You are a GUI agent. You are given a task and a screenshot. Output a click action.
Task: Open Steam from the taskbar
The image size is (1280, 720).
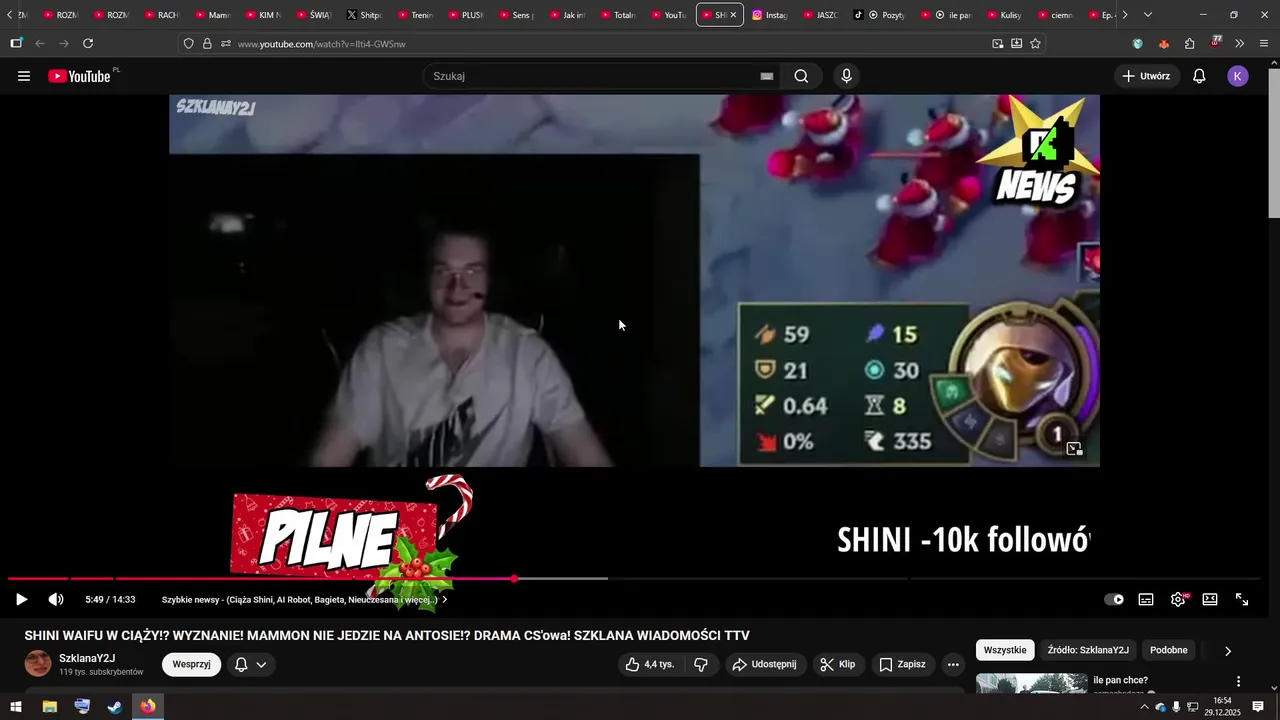click(x=115, y=707)
